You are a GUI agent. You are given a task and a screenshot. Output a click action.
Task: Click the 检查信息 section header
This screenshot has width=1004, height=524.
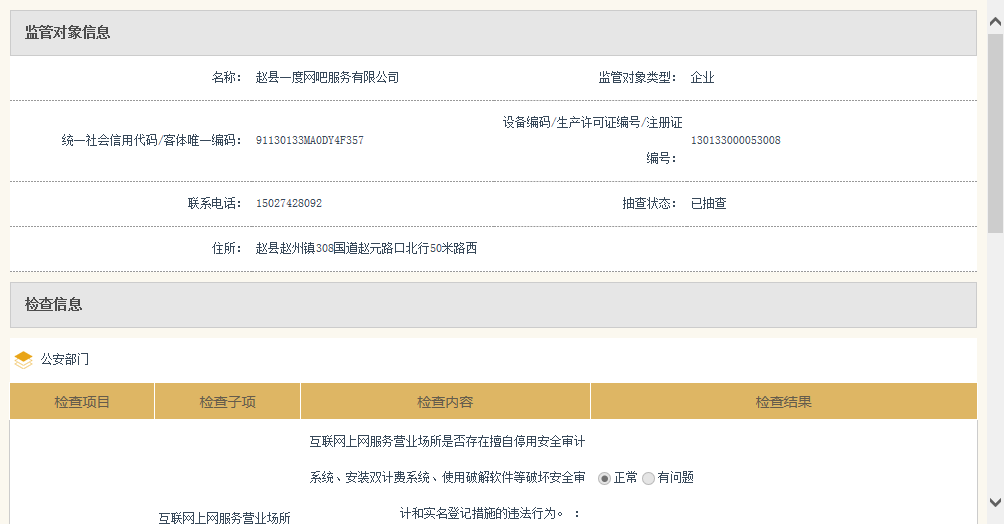click(x=493, y=305)
